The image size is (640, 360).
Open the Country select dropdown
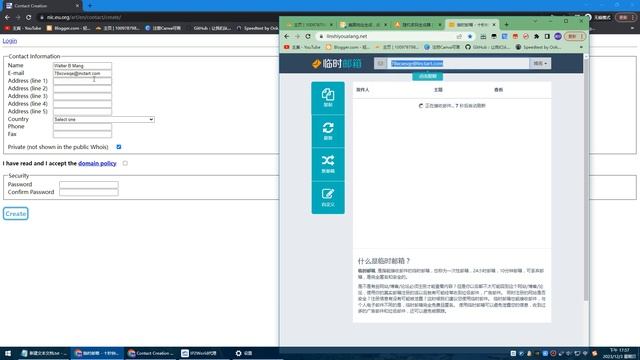[104, 119]
